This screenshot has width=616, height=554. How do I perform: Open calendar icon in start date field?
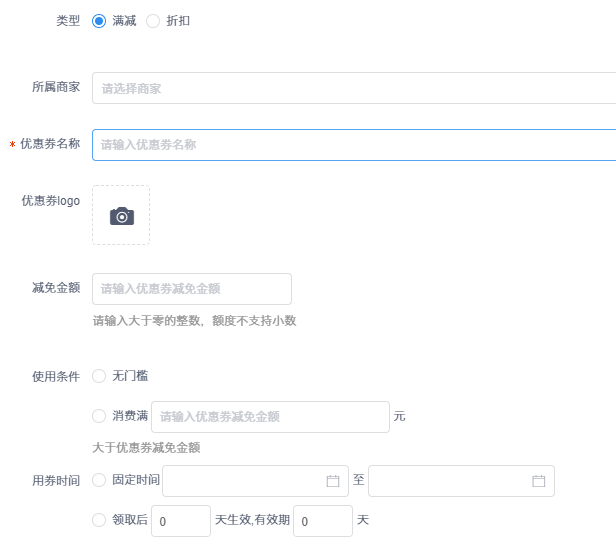tap(333, 481)
